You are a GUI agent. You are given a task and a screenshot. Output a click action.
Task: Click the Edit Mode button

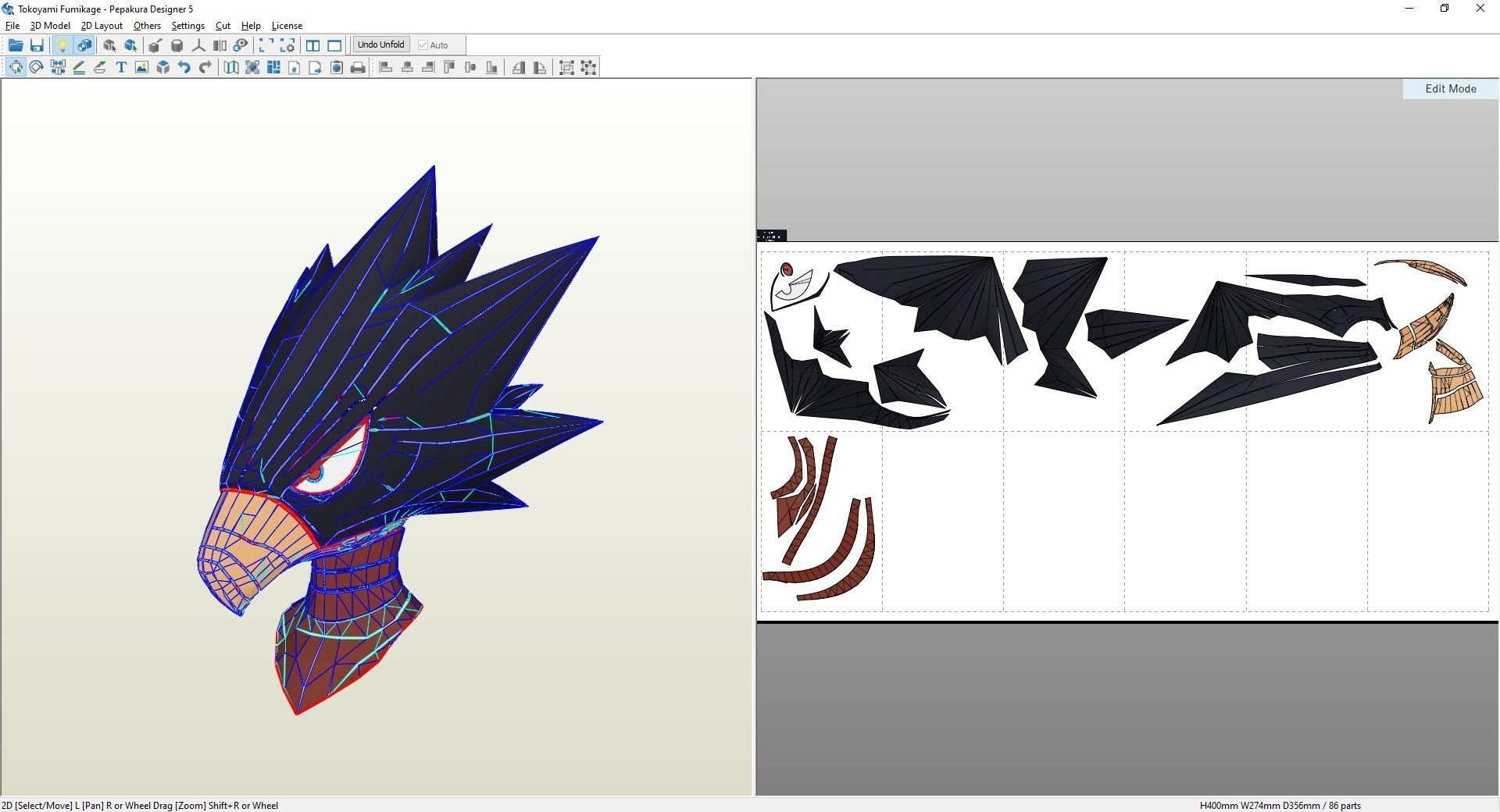pyautogui.click(x=1450, y=89)
